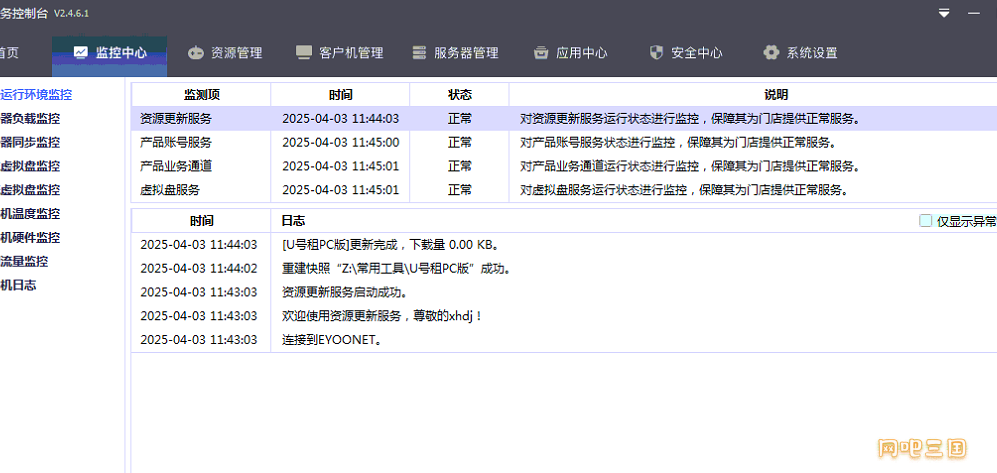Enable the 仅显示异常 checkbox
This screenshot has width=997, height=473.
coord(926,221)
